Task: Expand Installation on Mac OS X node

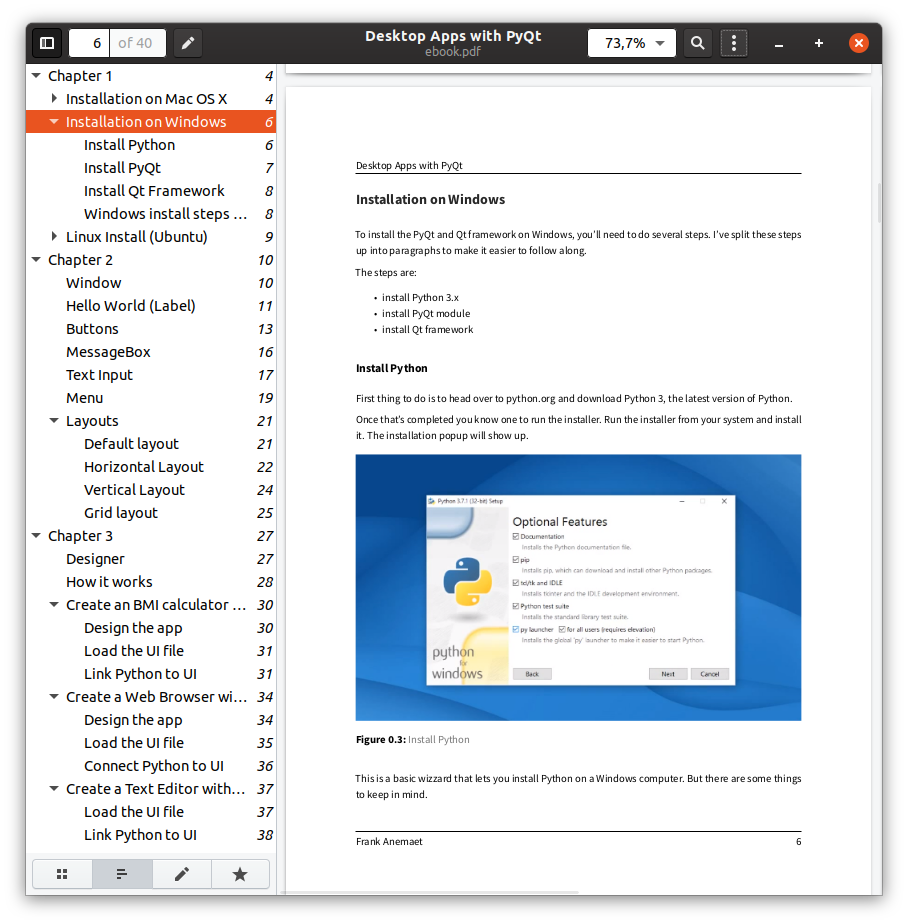Action: (54, 98)
